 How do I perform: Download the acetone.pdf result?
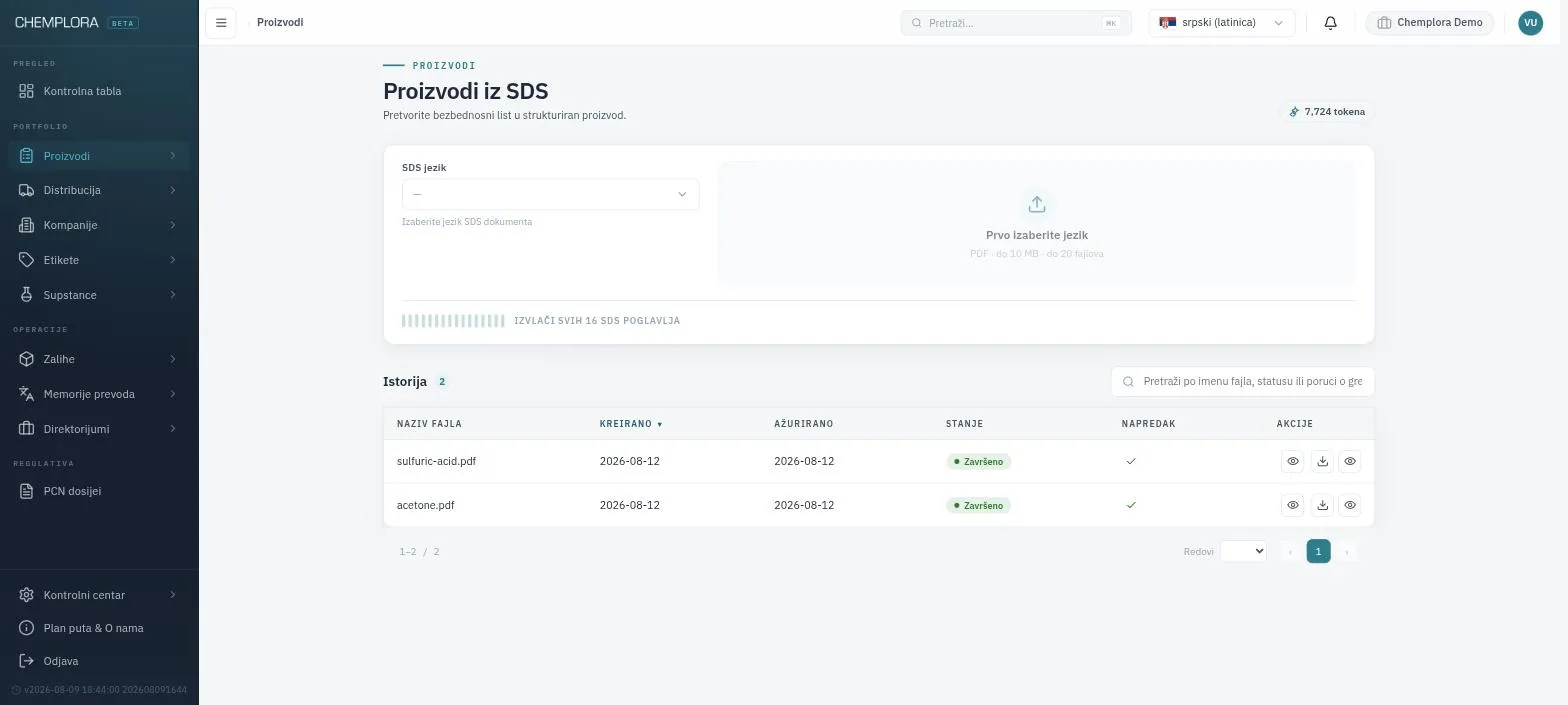tap(1322, 505)
